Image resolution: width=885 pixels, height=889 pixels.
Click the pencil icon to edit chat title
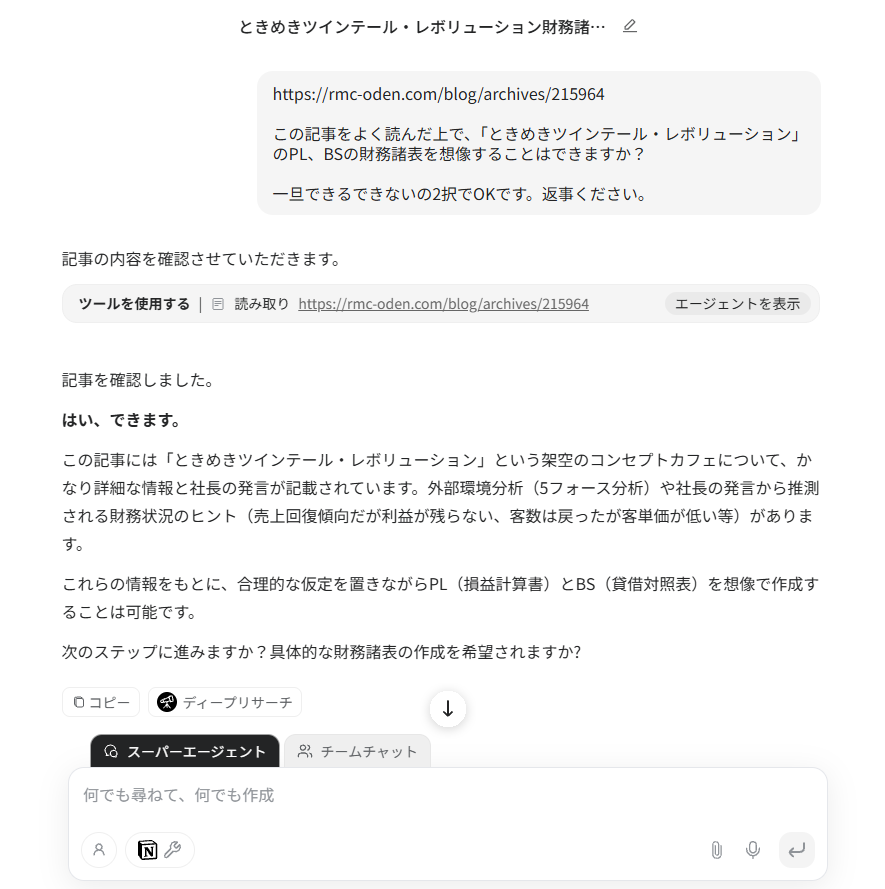coord(629,27)
